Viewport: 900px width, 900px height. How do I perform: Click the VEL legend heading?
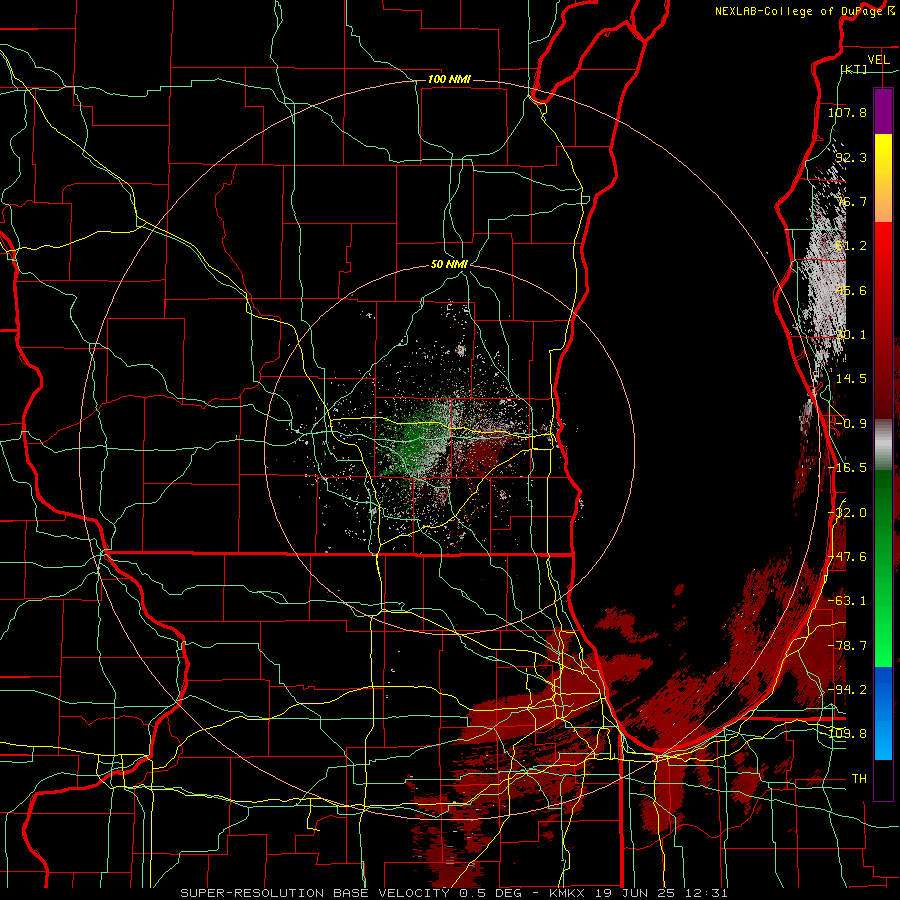pyautogui.click(x=878, y=60)
